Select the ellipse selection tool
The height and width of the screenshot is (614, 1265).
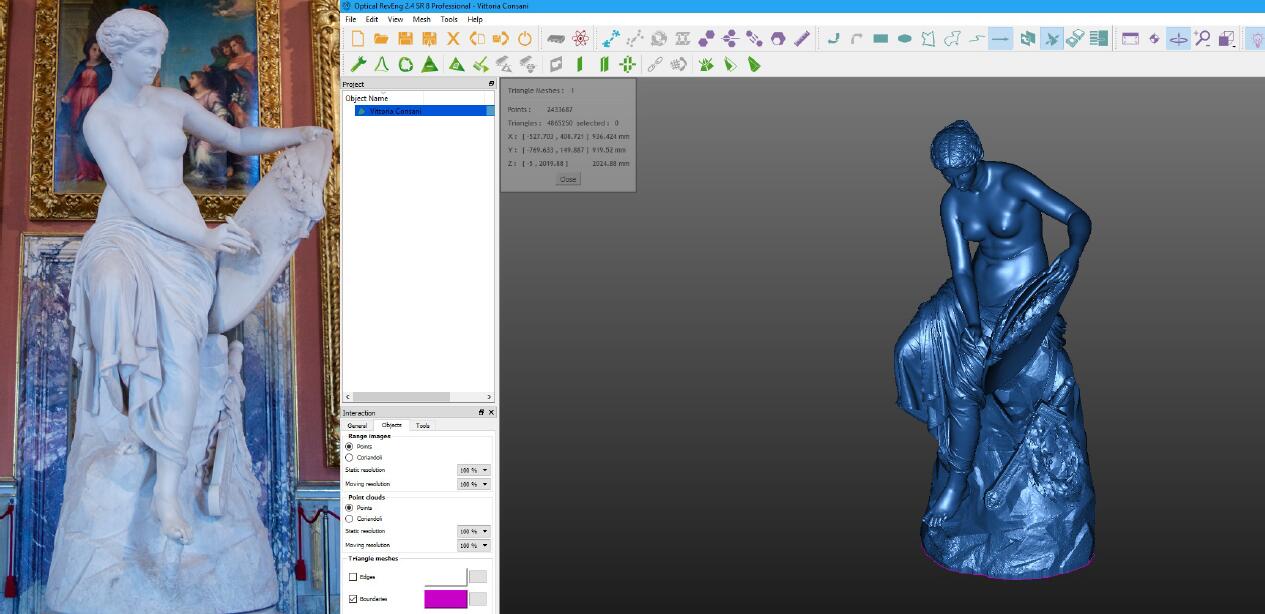904,39
